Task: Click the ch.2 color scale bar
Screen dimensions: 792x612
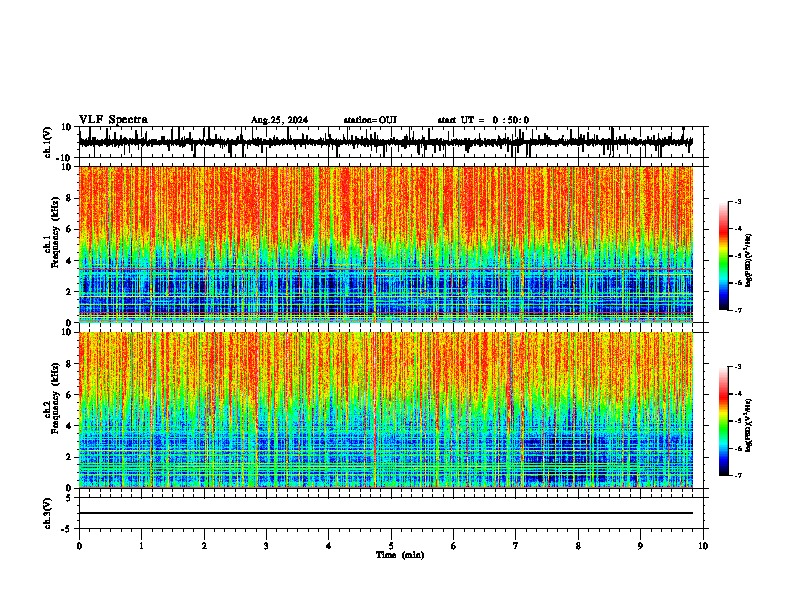Action: (x=724, y=421)
